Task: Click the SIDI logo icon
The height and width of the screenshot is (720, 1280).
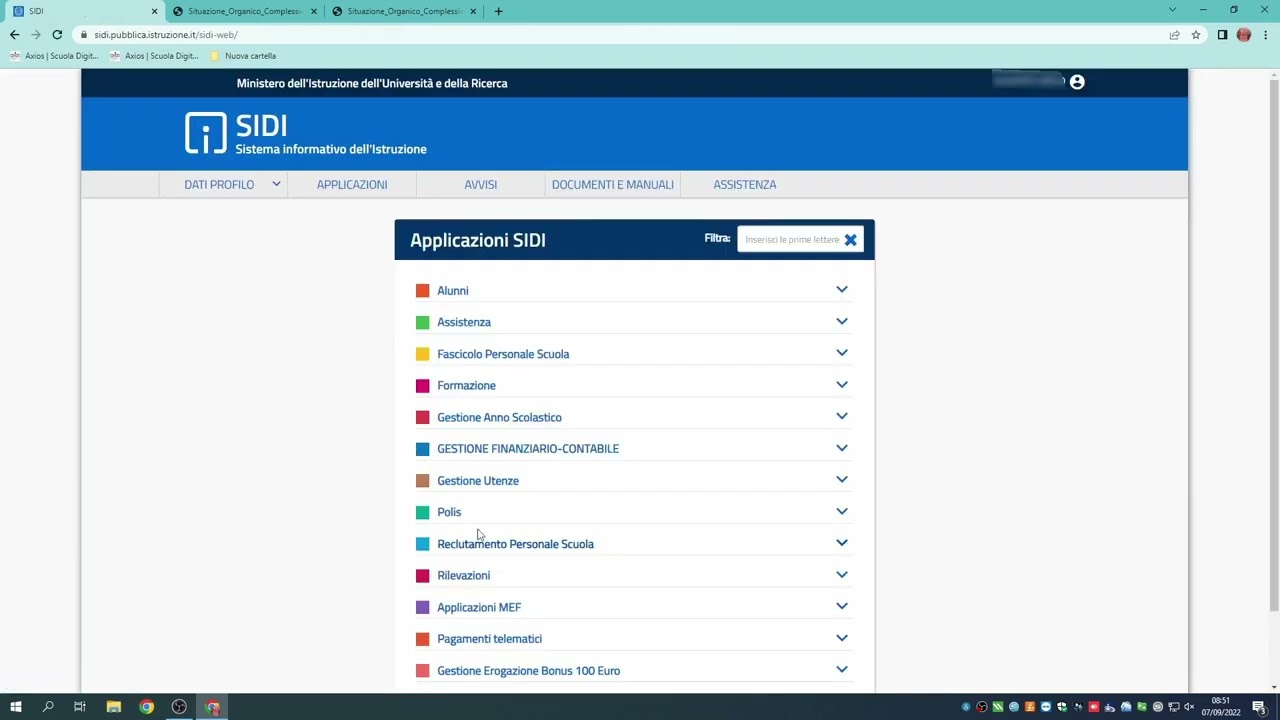Action: click(206, 133)
